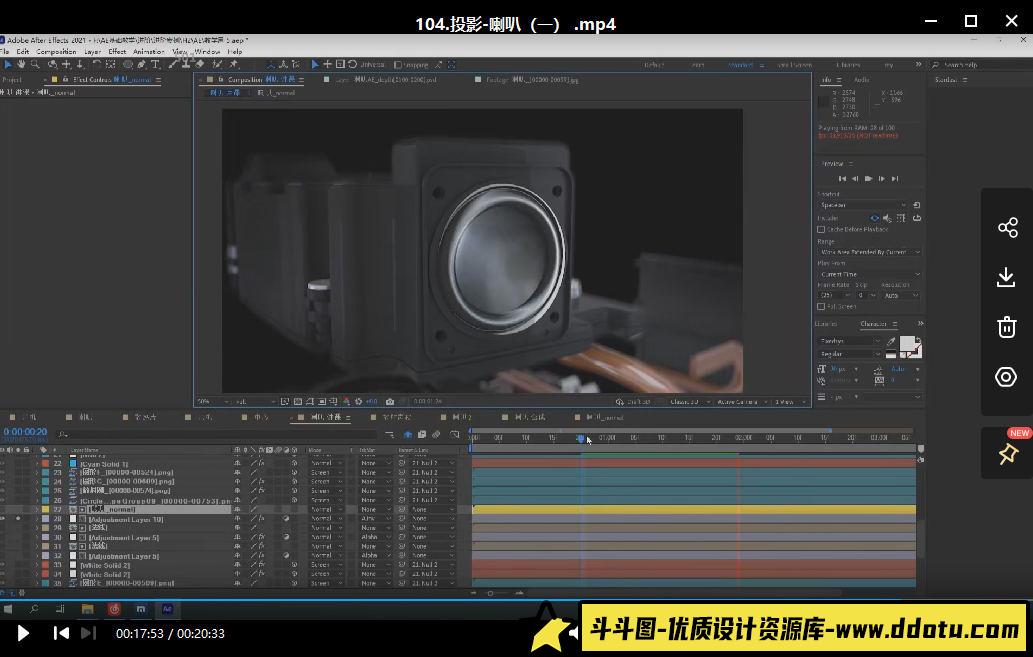Screen dimensions: 1033x657
Task: Expand layer 28 Adjustment Layer 10
Action: point(36,519)
